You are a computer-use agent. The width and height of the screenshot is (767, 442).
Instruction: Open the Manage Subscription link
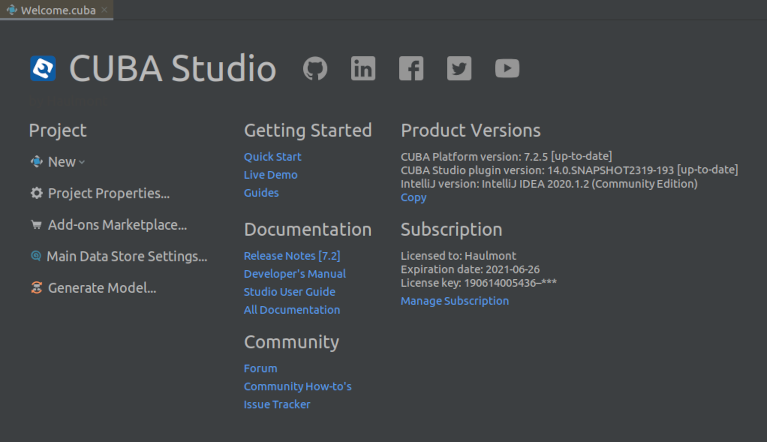tap(454, 301)
